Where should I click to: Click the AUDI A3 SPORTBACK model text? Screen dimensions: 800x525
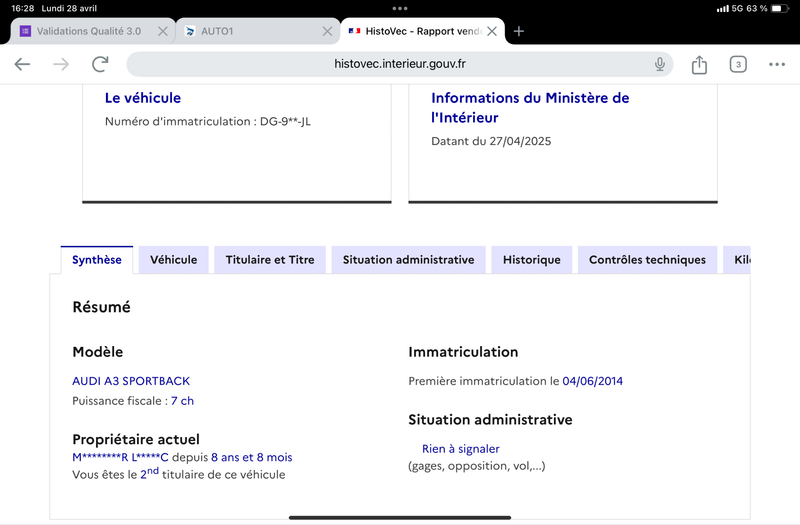(131, 381)
